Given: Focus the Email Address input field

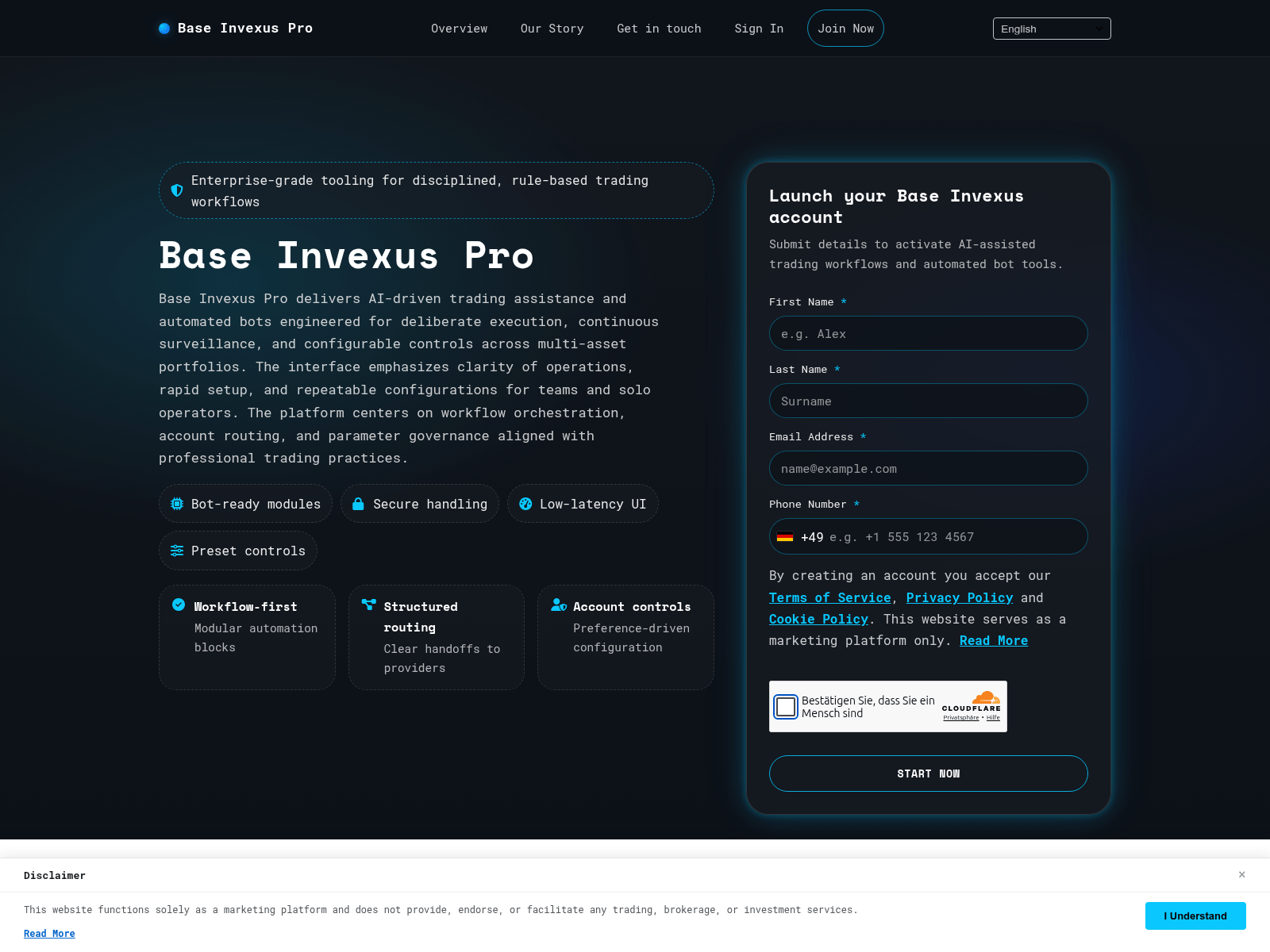Looking at the screenshot, I should (929, 468).
